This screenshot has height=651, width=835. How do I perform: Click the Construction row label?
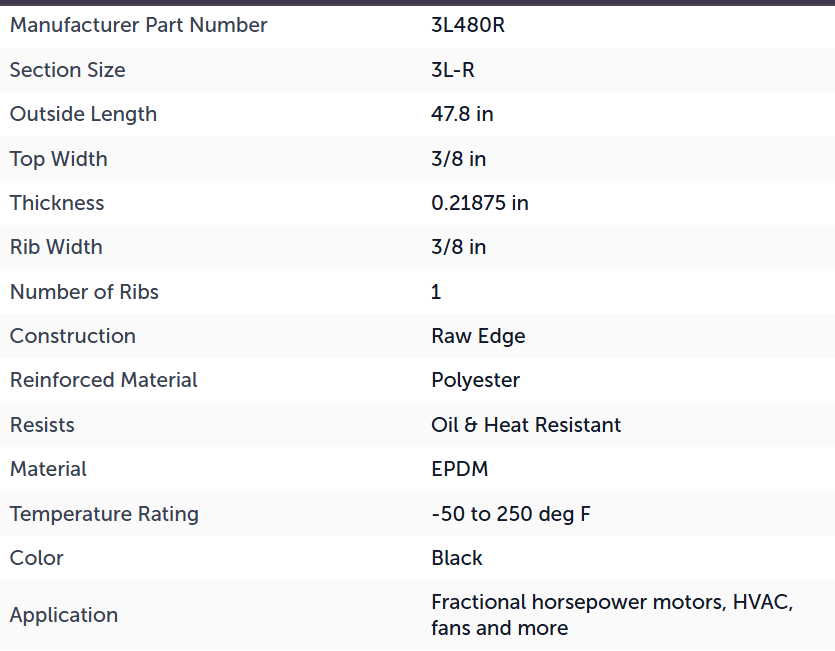(x=73, y=336)
